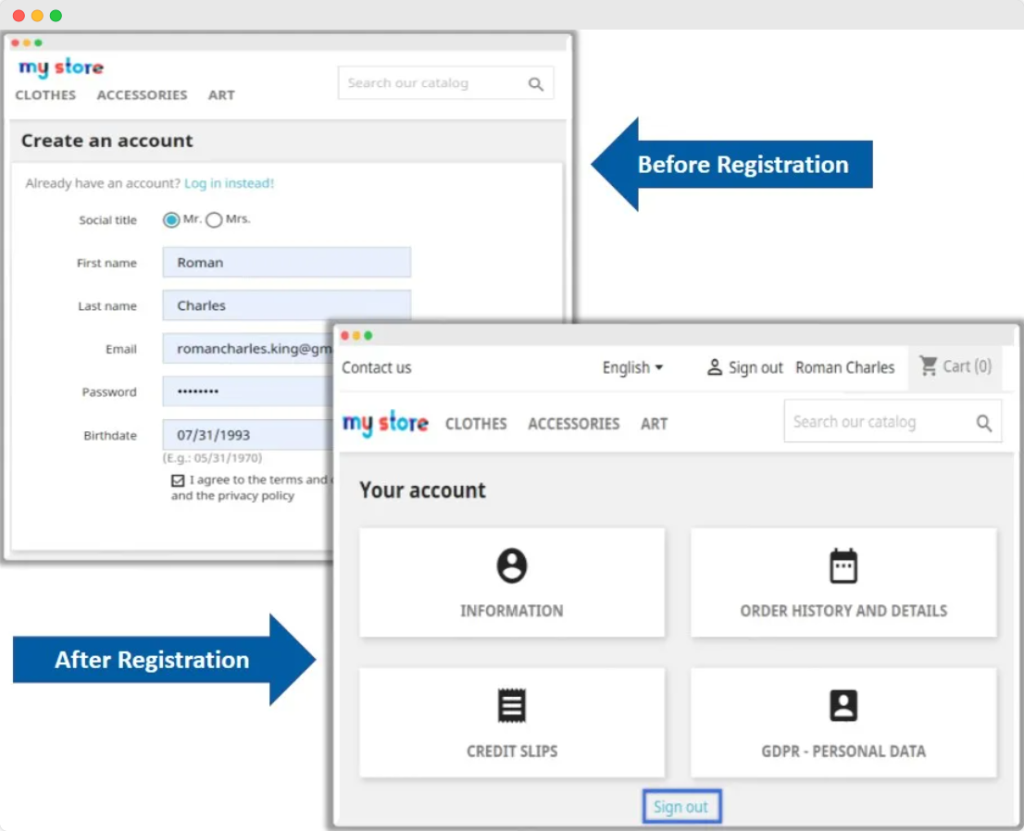The width and height of the screenshot is (1024, 831).
Task: Click the Information account icon
Action: click(512, 566)
